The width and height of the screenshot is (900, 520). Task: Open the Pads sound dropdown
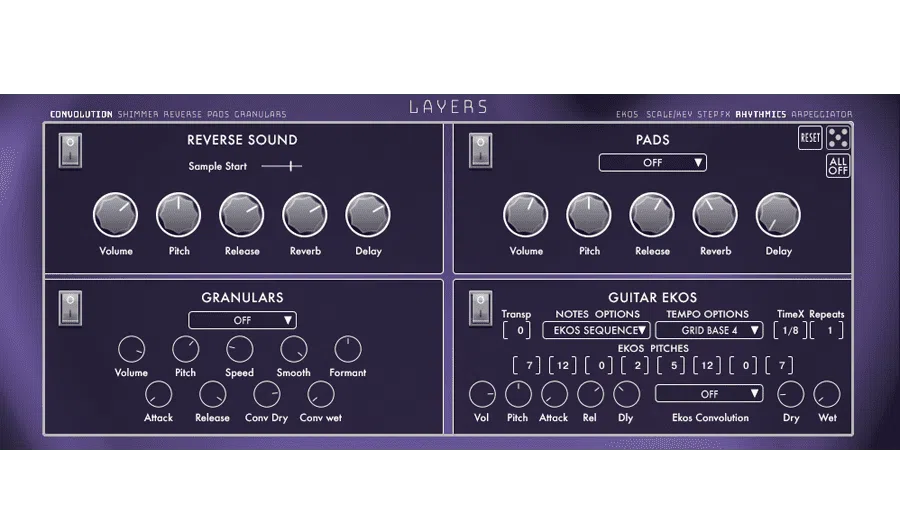pos(652,162)
